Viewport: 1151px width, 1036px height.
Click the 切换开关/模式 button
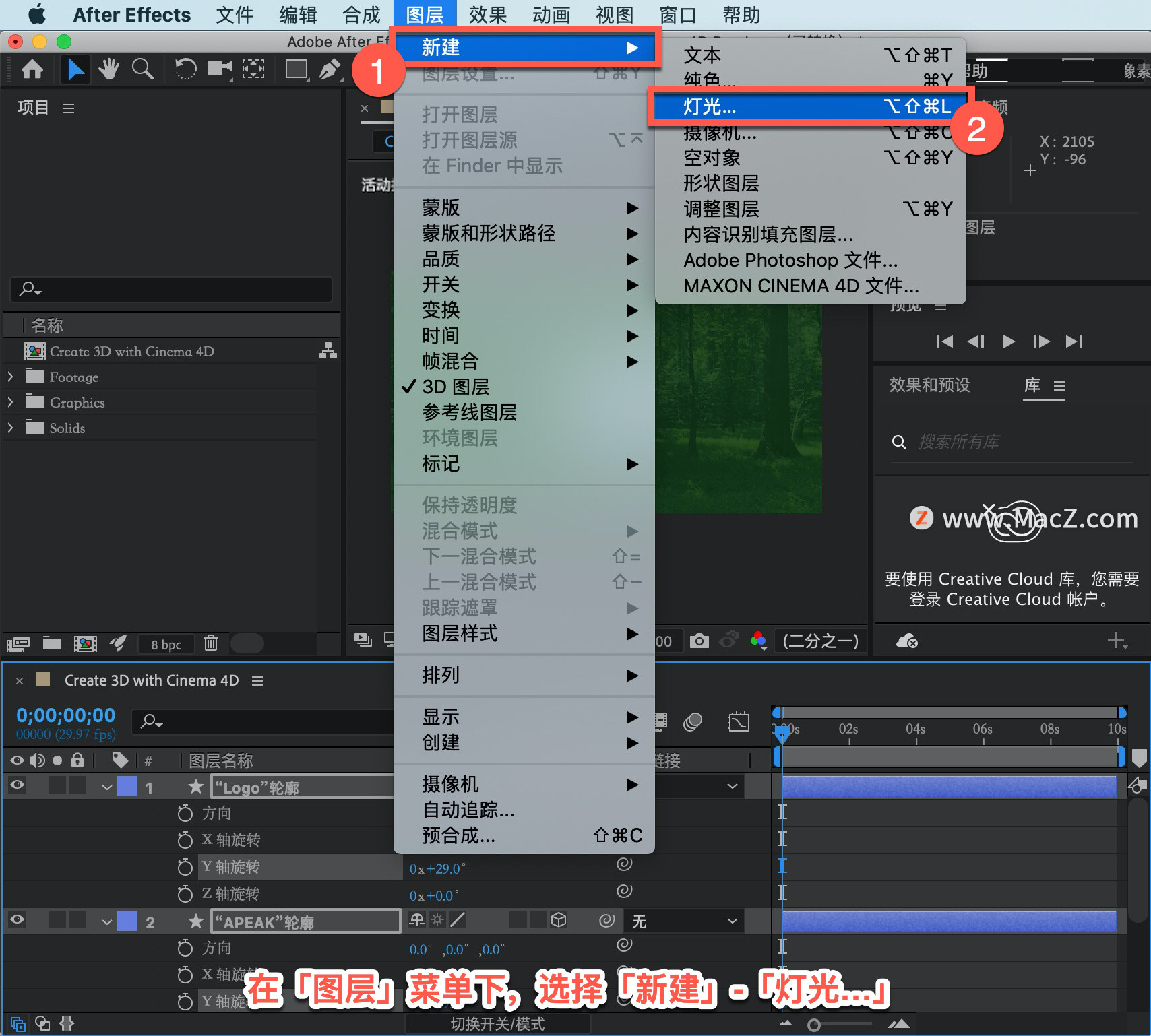point(497,1024)
